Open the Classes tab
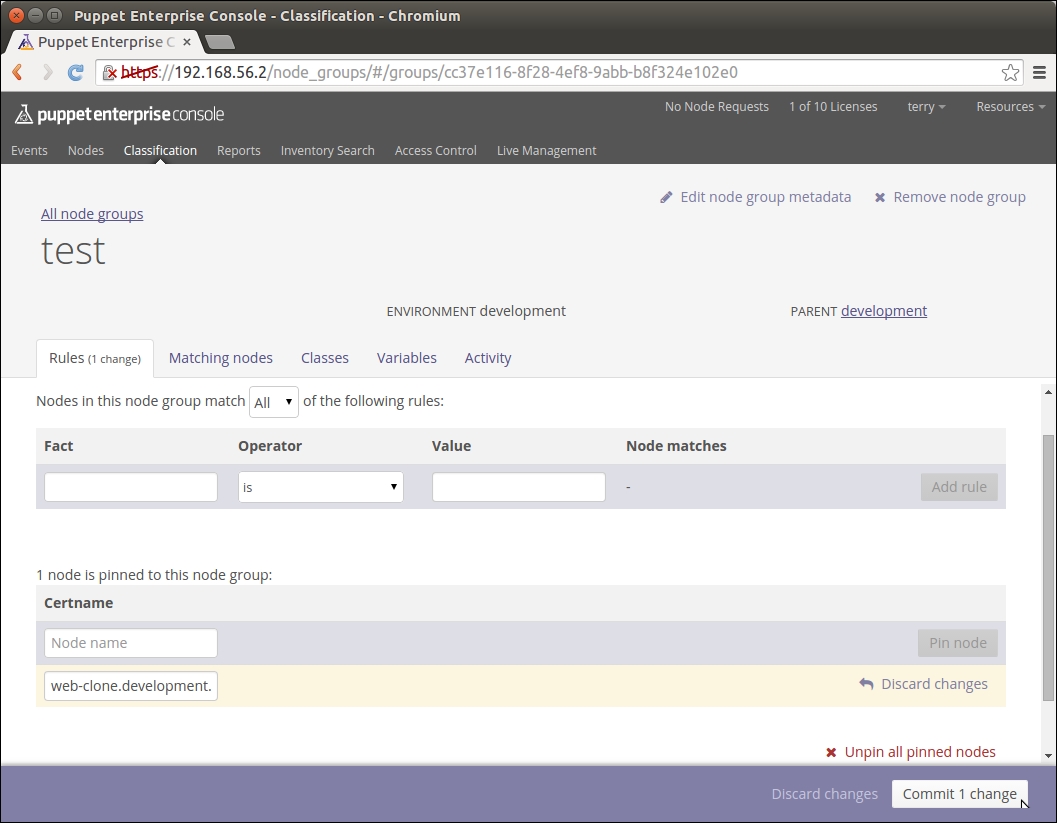Viewport: 1057px width, 823px height. click(325, 358)
